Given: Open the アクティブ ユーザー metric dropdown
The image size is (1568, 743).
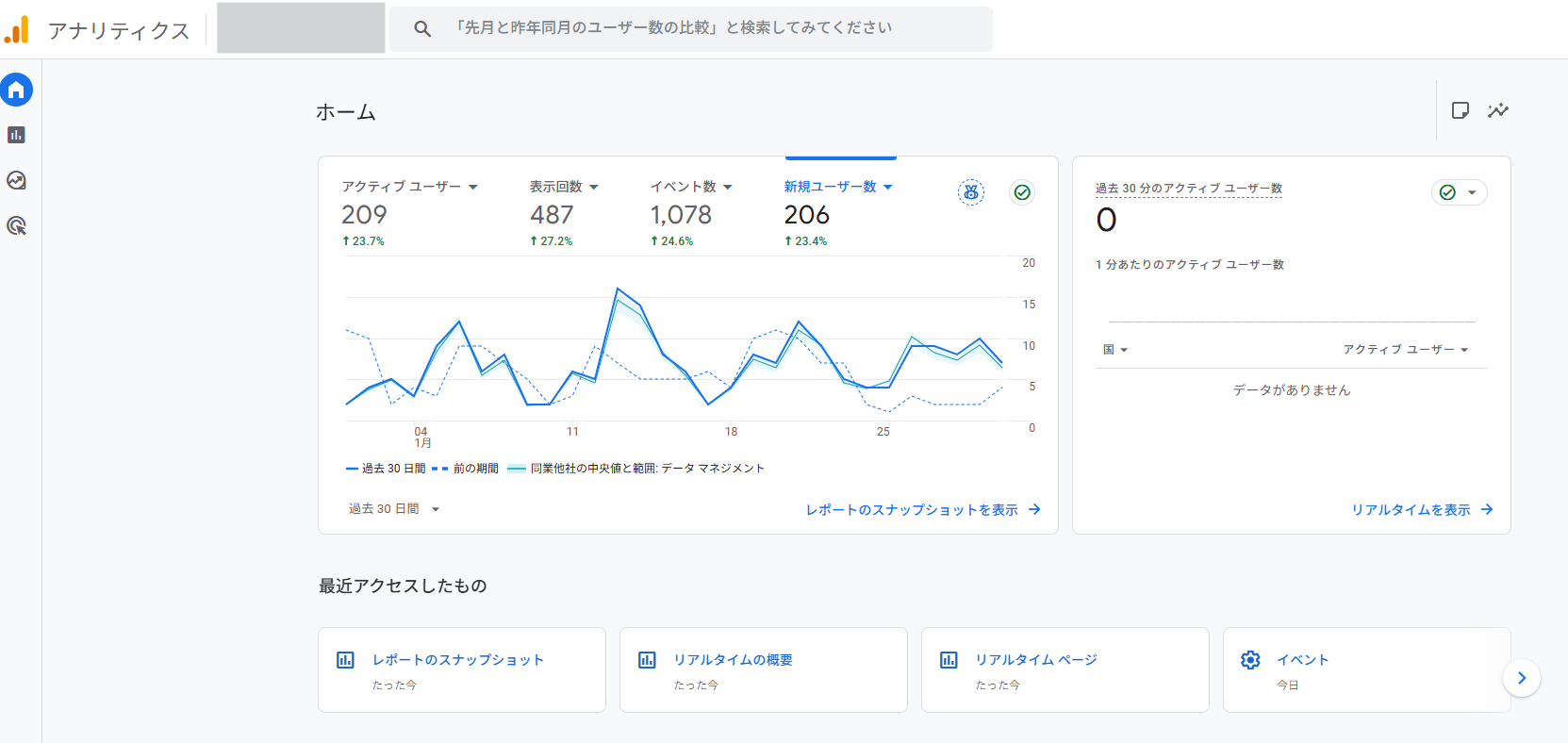Looking at the screenshot, I should [410, 187].
